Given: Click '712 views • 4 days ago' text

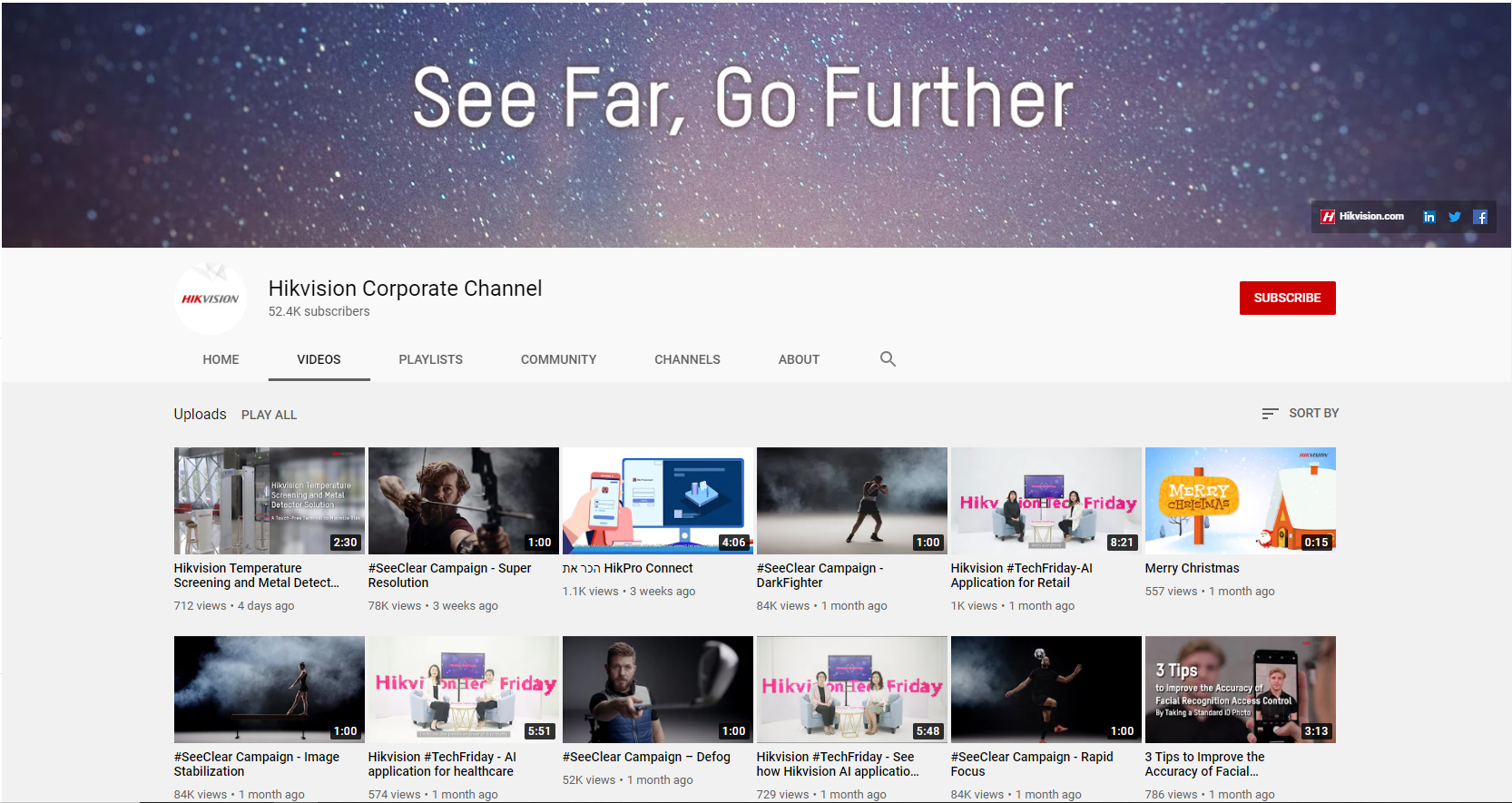Looking at the screenshot, I should [x=234, y=606].
